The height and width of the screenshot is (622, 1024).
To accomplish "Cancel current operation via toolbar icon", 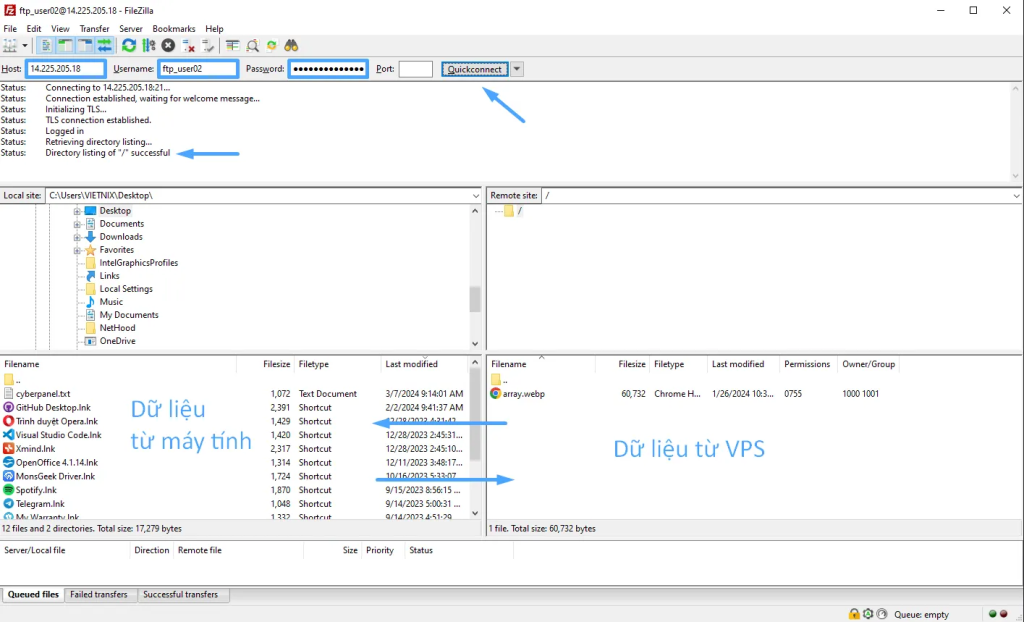I will click(168, 46).
